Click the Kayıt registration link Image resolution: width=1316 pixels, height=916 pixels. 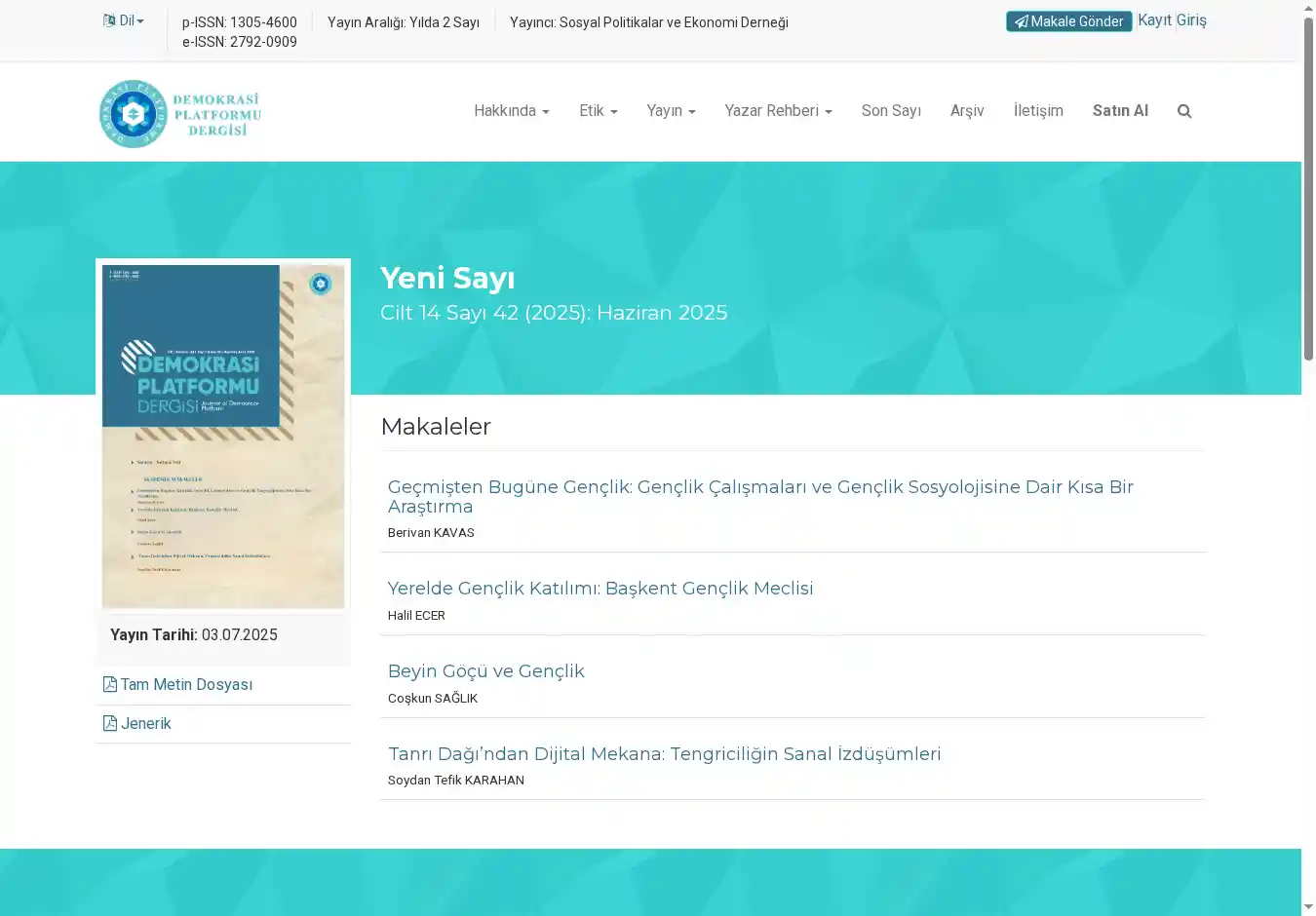[1154, 20]
